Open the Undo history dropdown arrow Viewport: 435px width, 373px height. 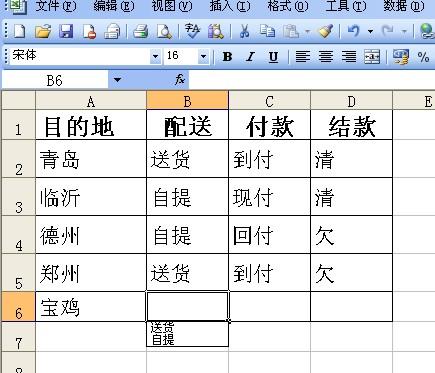coord(370,31)
